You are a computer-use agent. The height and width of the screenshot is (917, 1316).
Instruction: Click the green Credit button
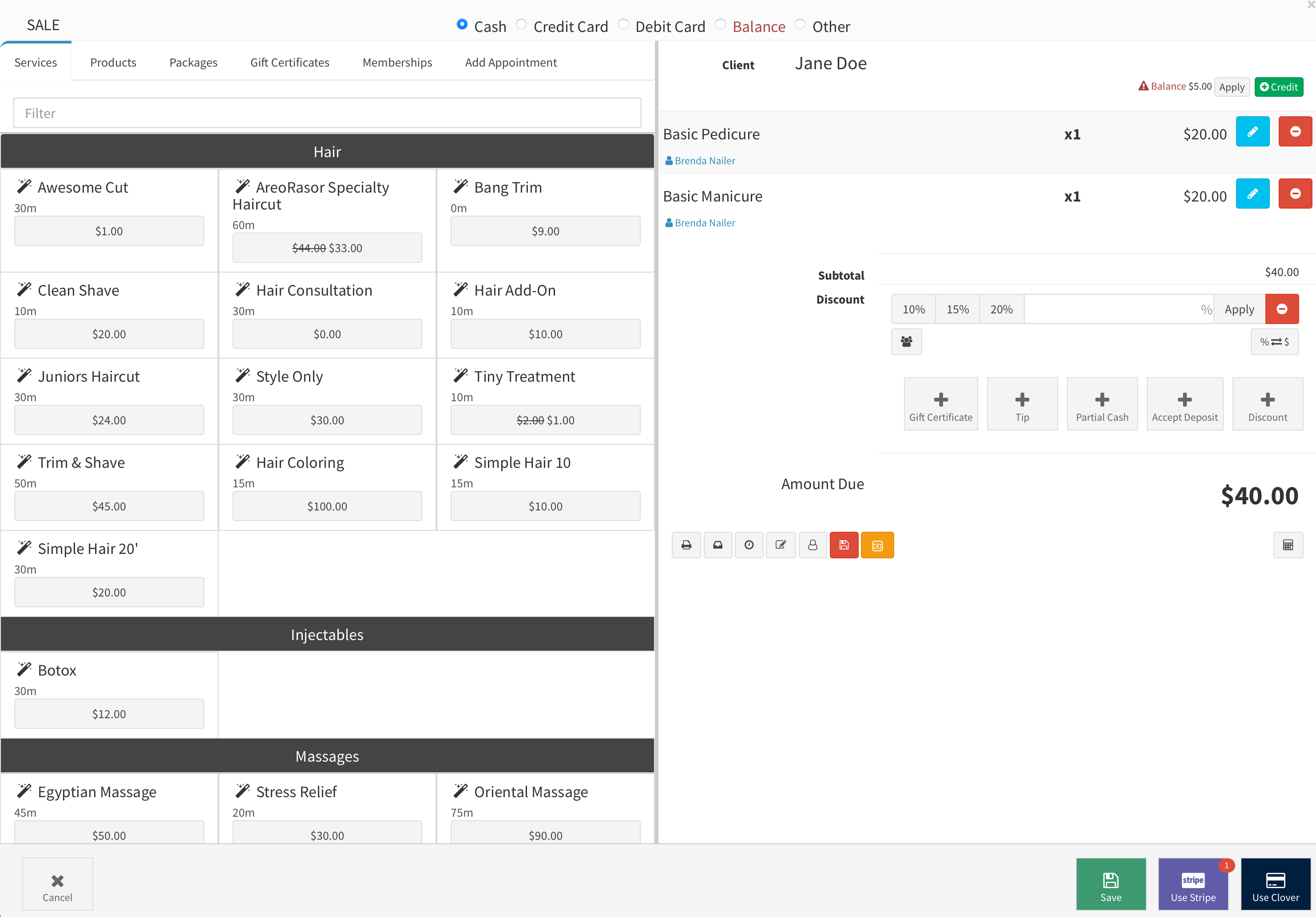coord(1279,87)
